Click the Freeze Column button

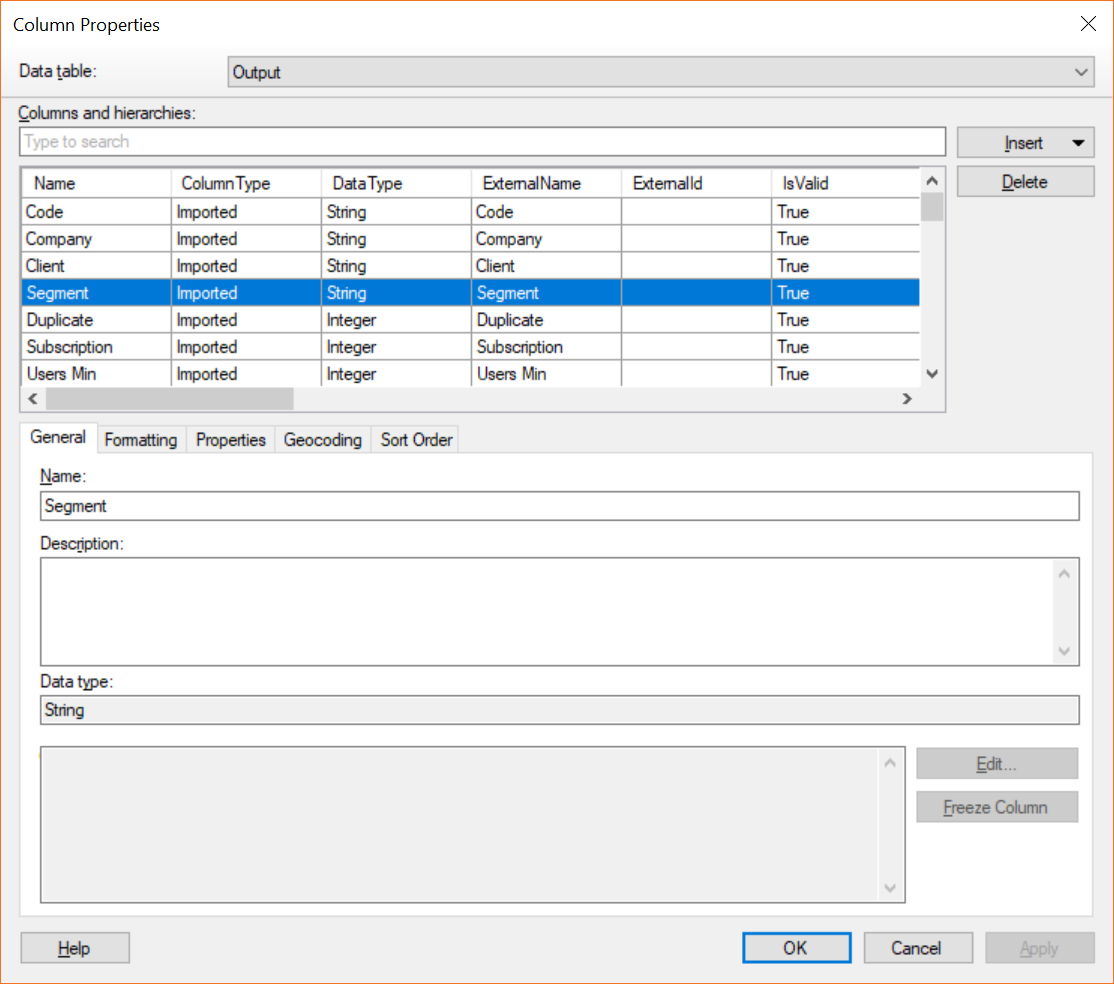tap(997, 807)
